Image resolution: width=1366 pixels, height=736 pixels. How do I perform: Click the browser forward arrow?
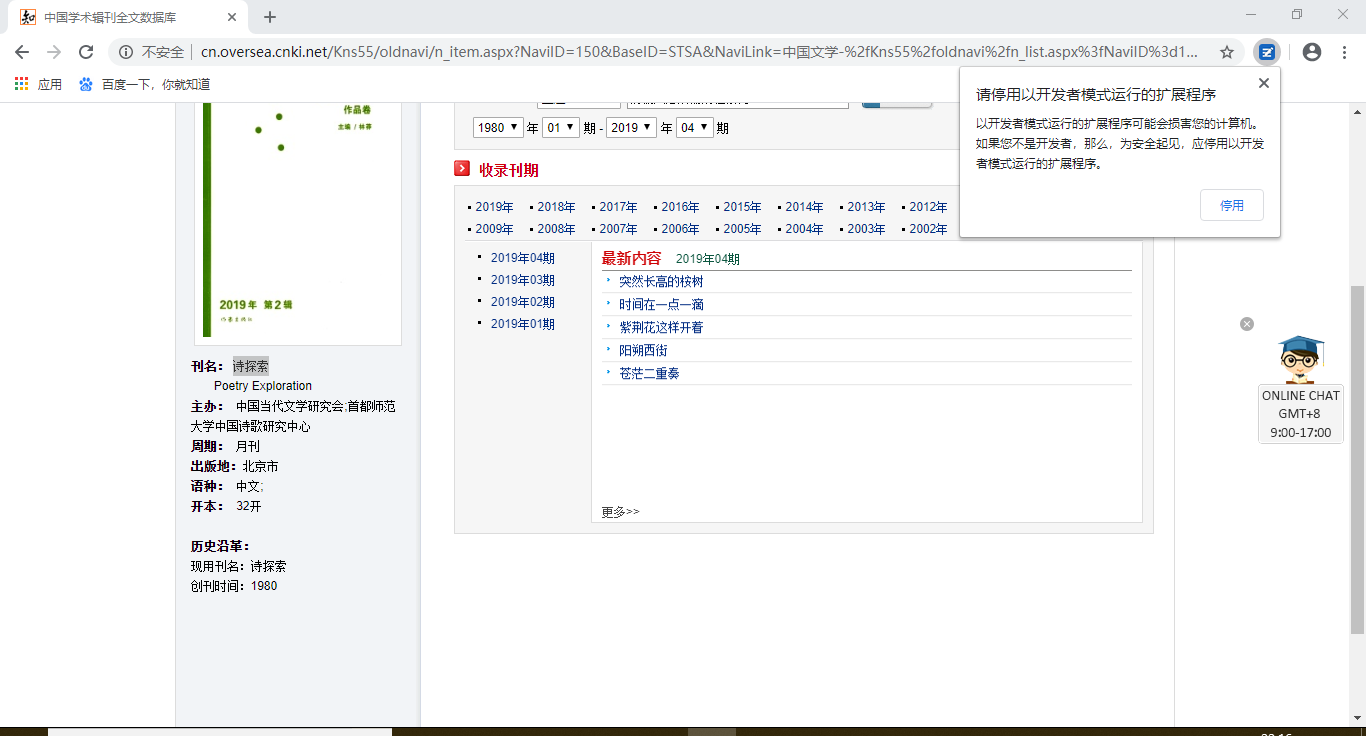54,52
